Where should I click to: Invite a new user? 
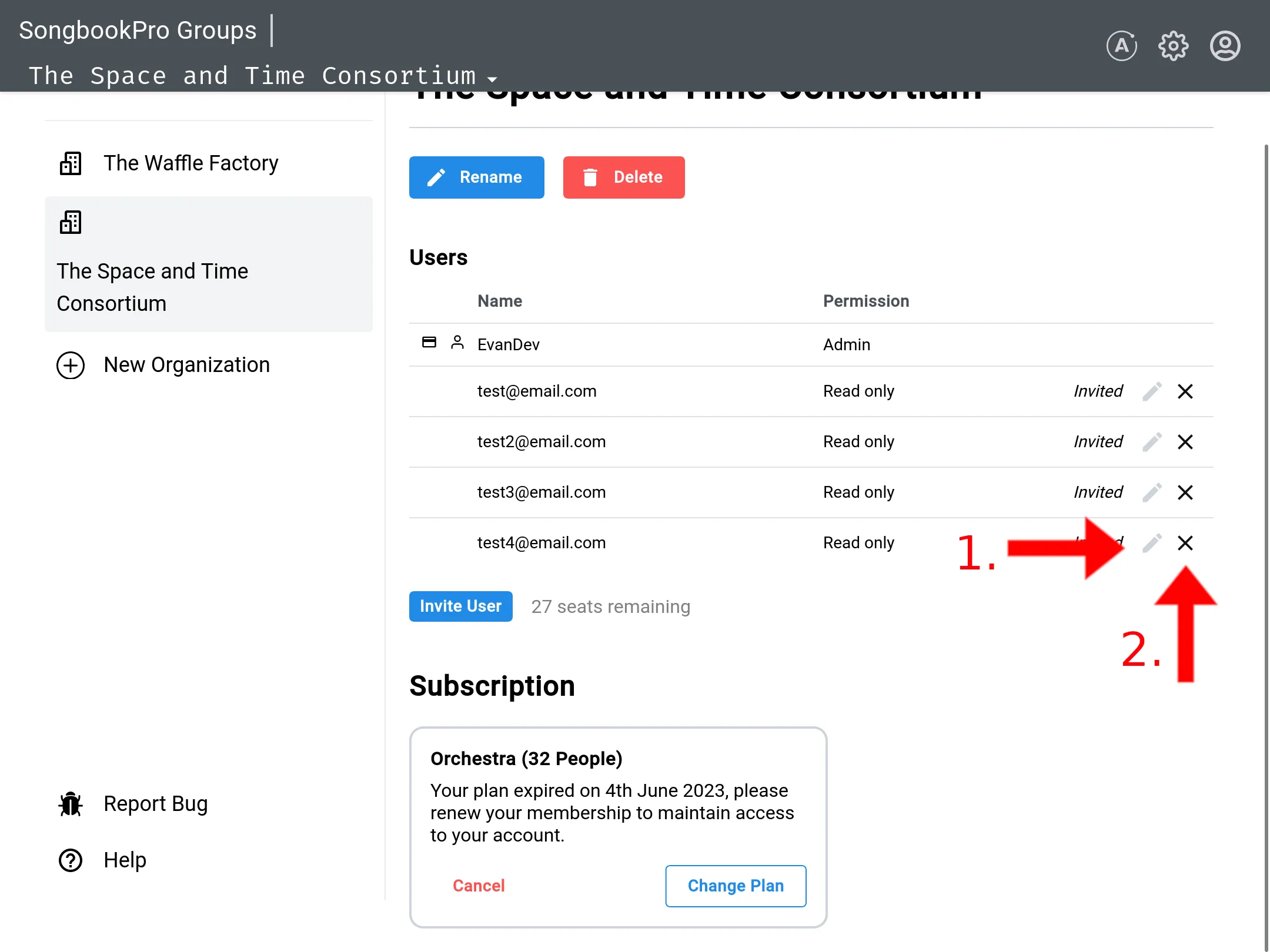coord(460,606)
